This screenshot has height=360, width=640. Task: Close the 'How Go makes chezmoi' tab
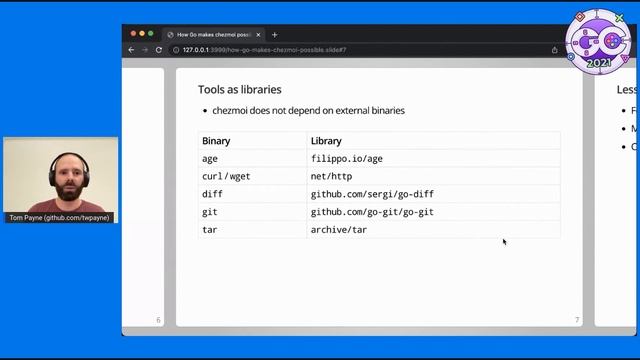pyautogui.click(x=258, y=35)
